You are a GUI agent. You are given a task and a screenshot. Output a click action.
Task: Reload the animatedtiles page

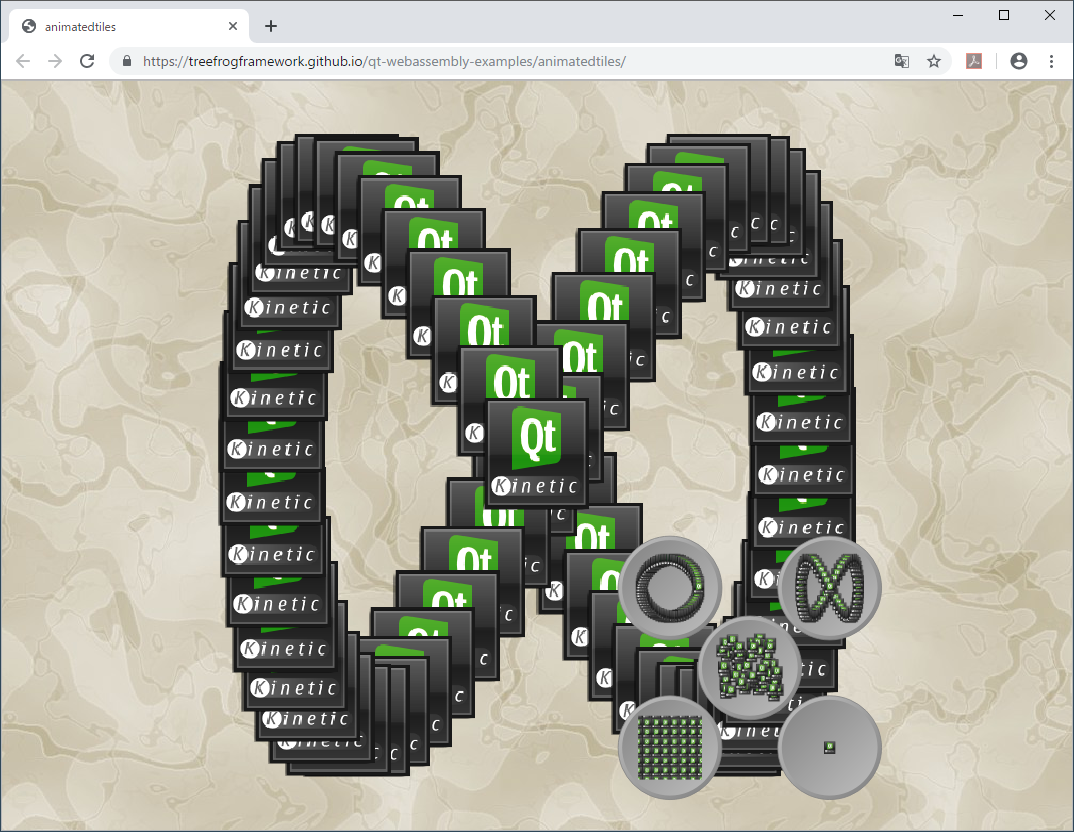[87, 61]
